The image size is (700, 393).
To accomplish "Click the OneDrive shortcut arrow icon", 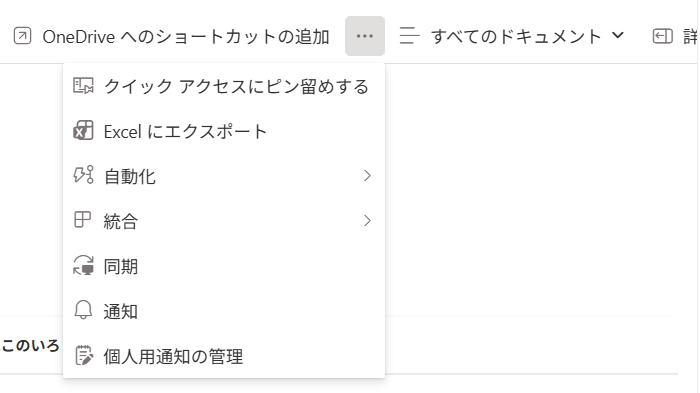I will (x=22, y=36).
